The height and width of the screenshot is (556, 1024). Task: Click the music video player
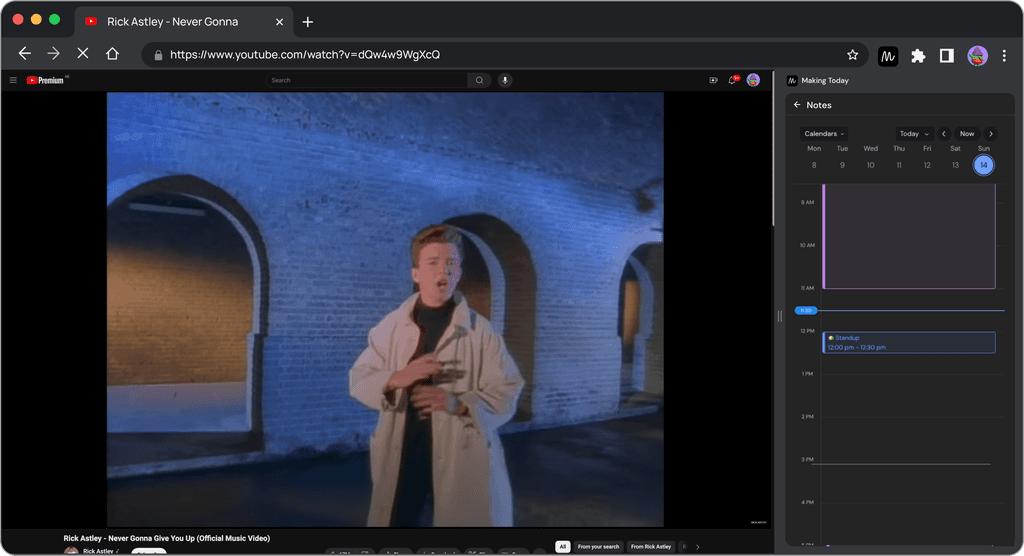[x=385, y=309]
